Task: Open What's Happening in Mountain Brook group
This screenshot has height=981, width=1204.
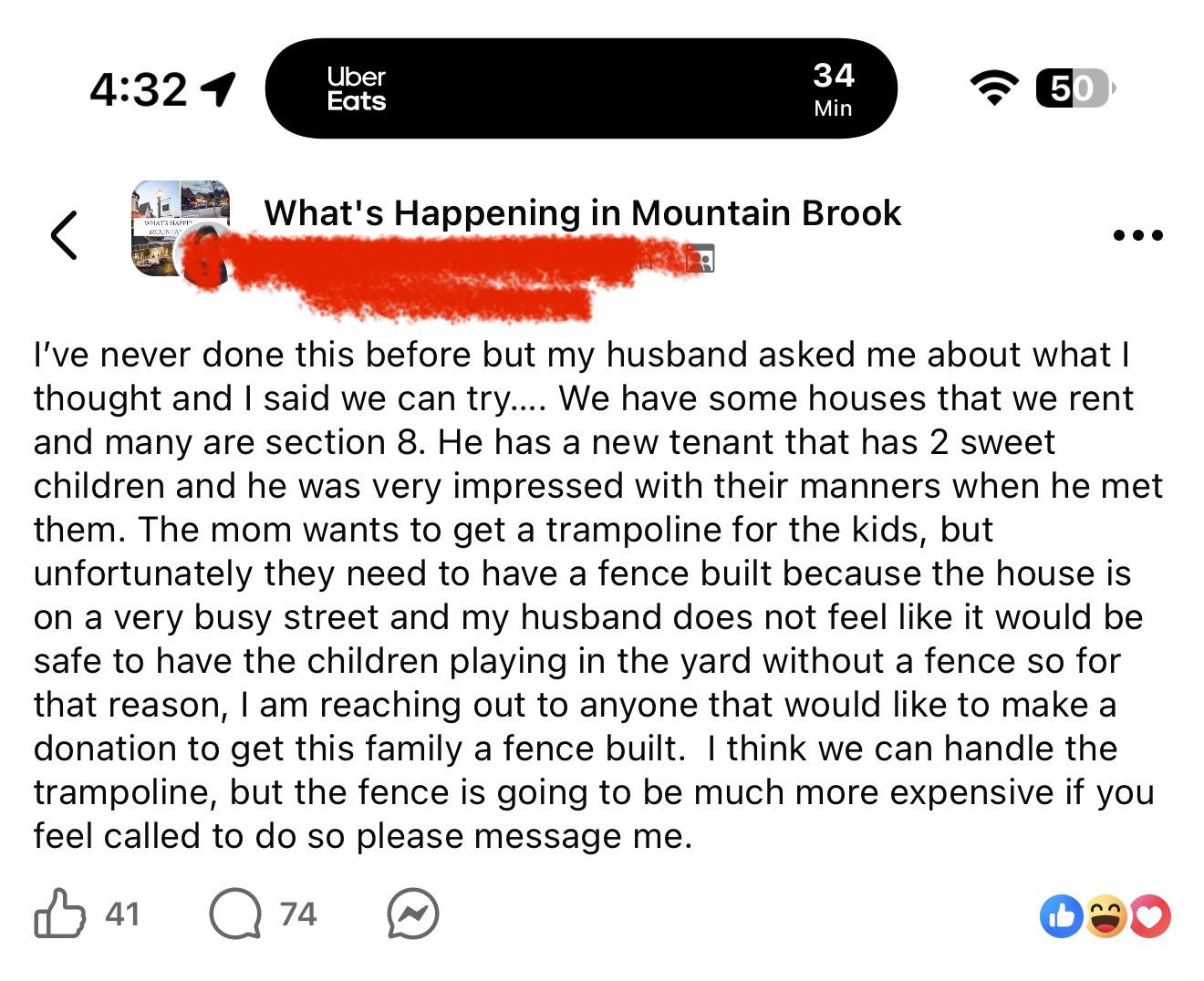Action: tap(582, 213)
